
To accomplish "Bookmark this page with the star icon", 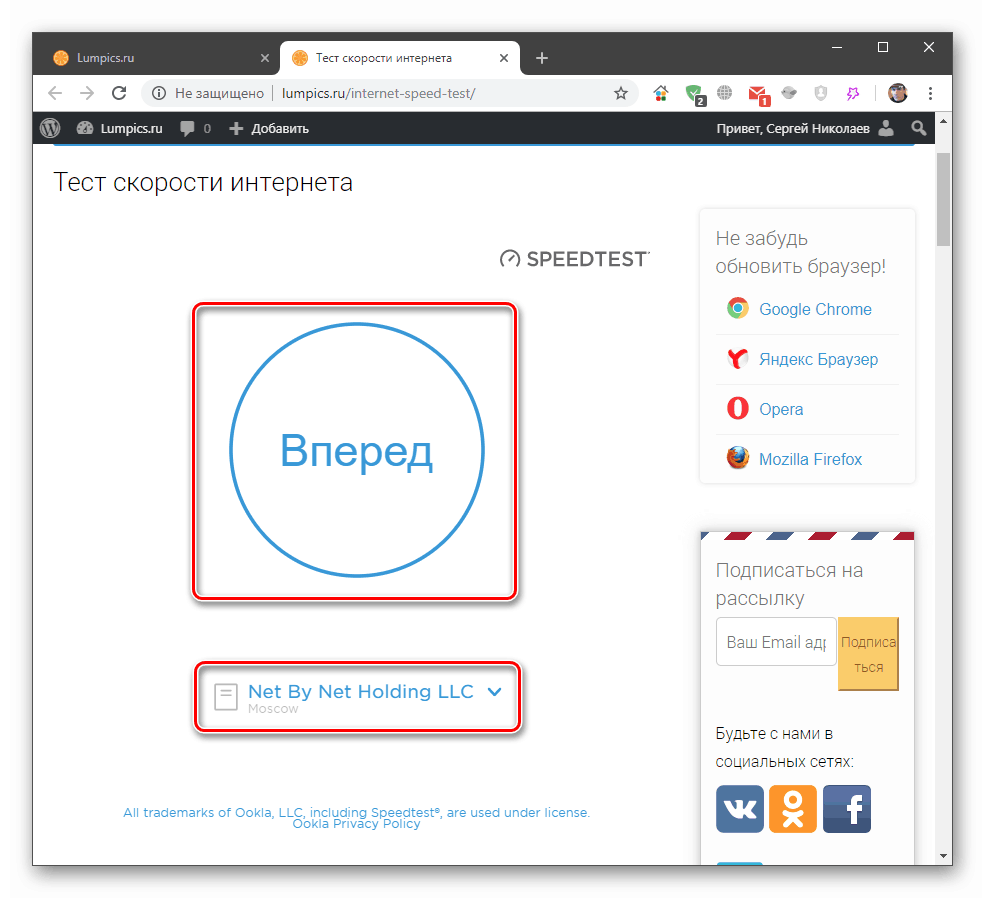I will coord(621,94).
